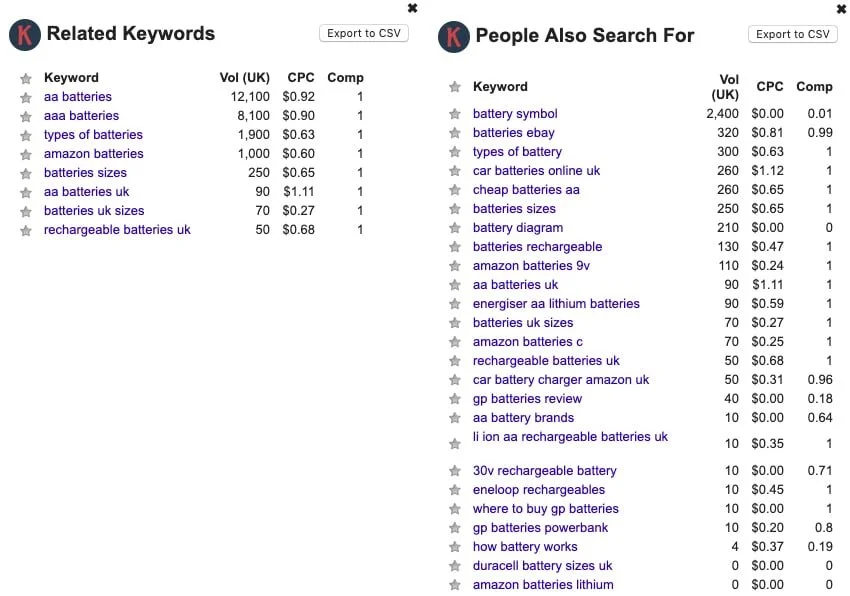
Task: Follow the 'how battery works' link
Action: pyautogui.click(x=525, y=547)
